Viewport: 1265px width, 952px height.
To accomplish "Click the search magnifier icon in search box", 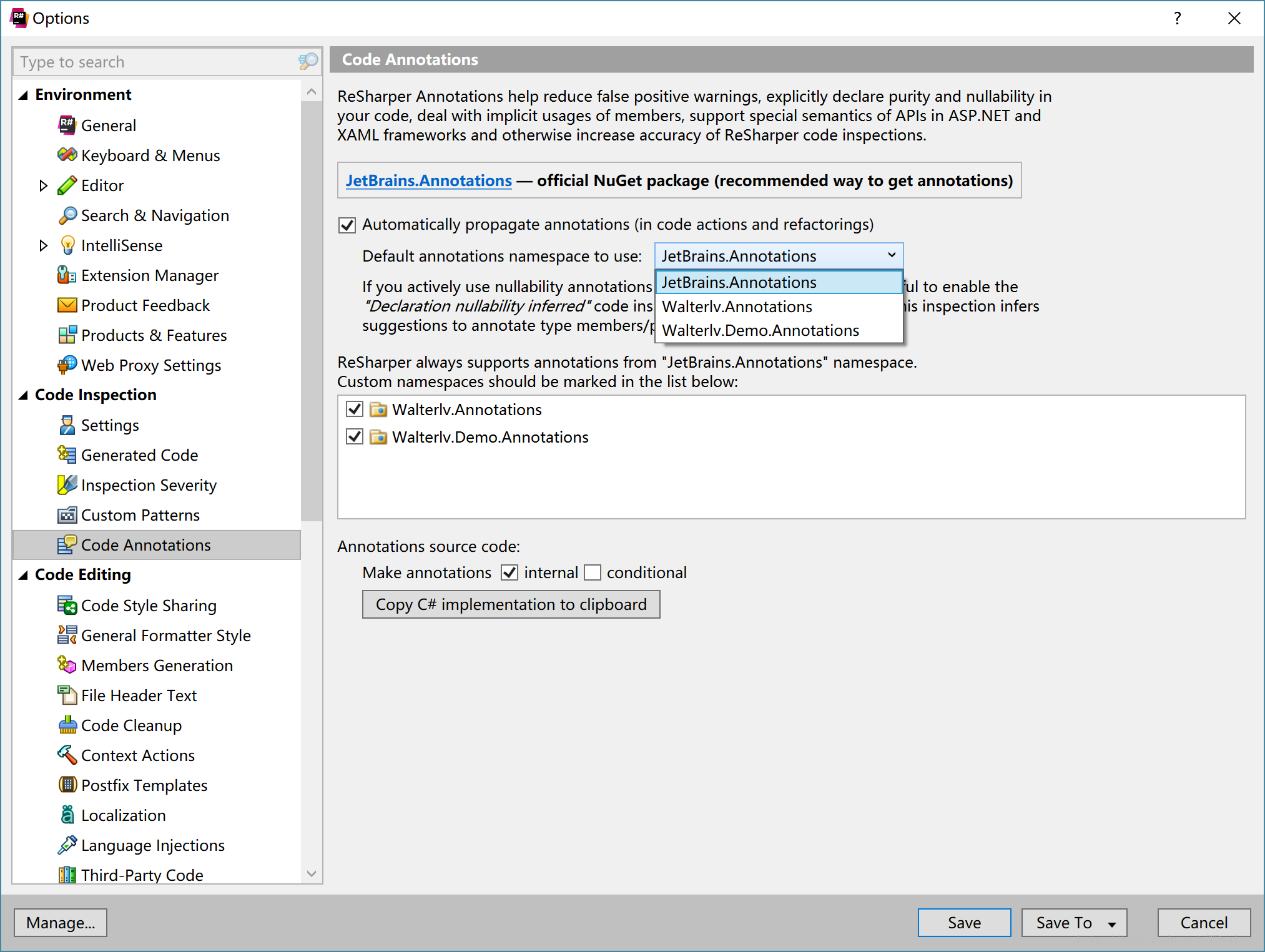I will click(308, 61).
